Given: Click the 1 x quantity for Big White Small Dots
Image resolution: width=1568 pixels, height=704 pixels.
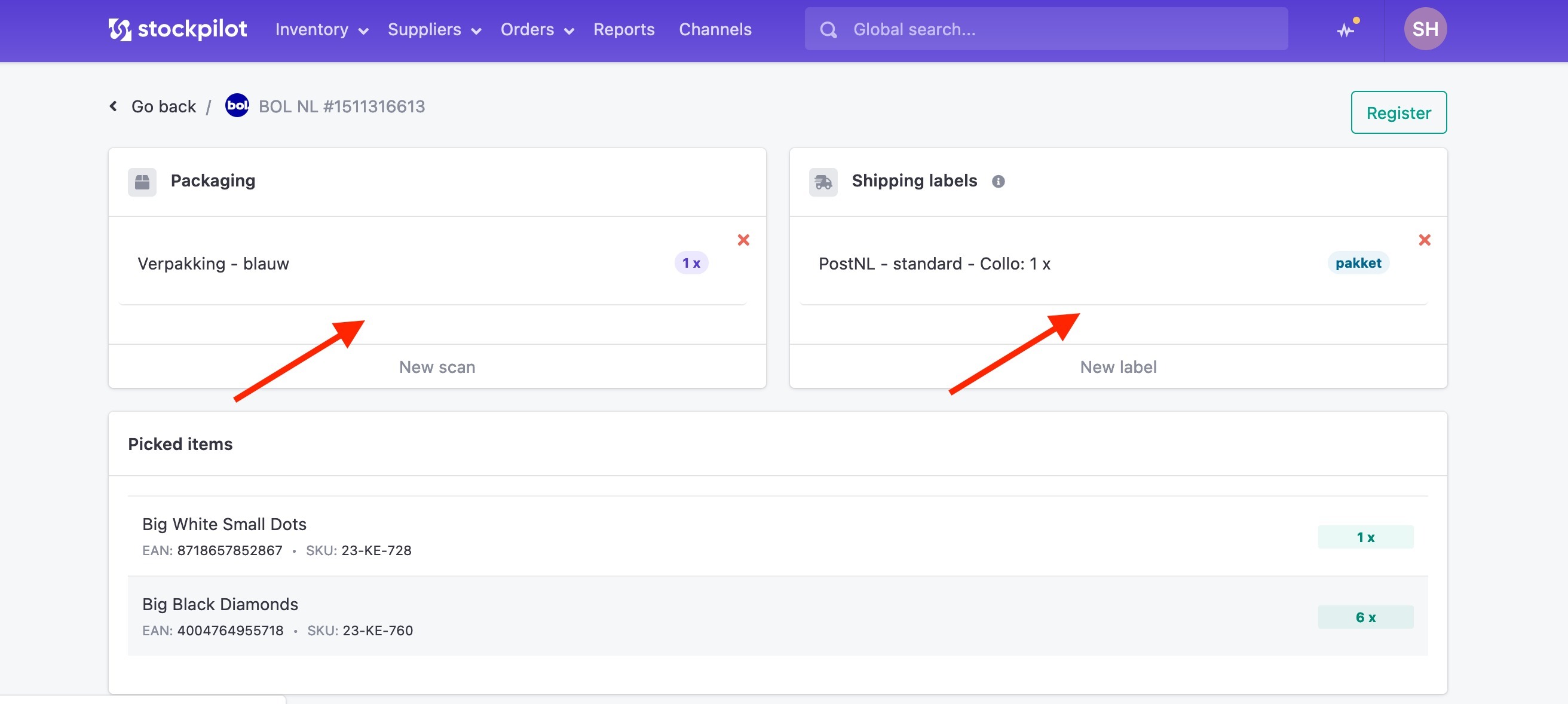Looking at the screenshot, I should pyautogui.click(x=1365, y=537).
